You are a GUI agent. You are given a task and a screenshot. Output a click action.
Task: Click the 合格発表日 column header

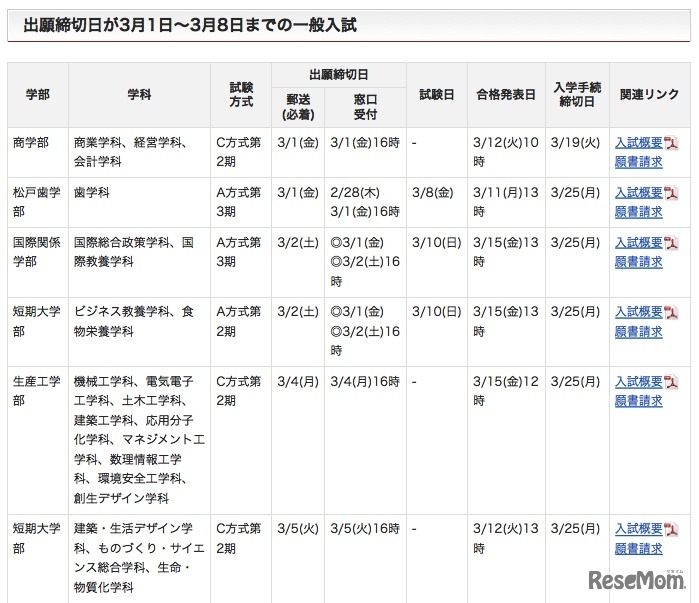coord(506,94)
